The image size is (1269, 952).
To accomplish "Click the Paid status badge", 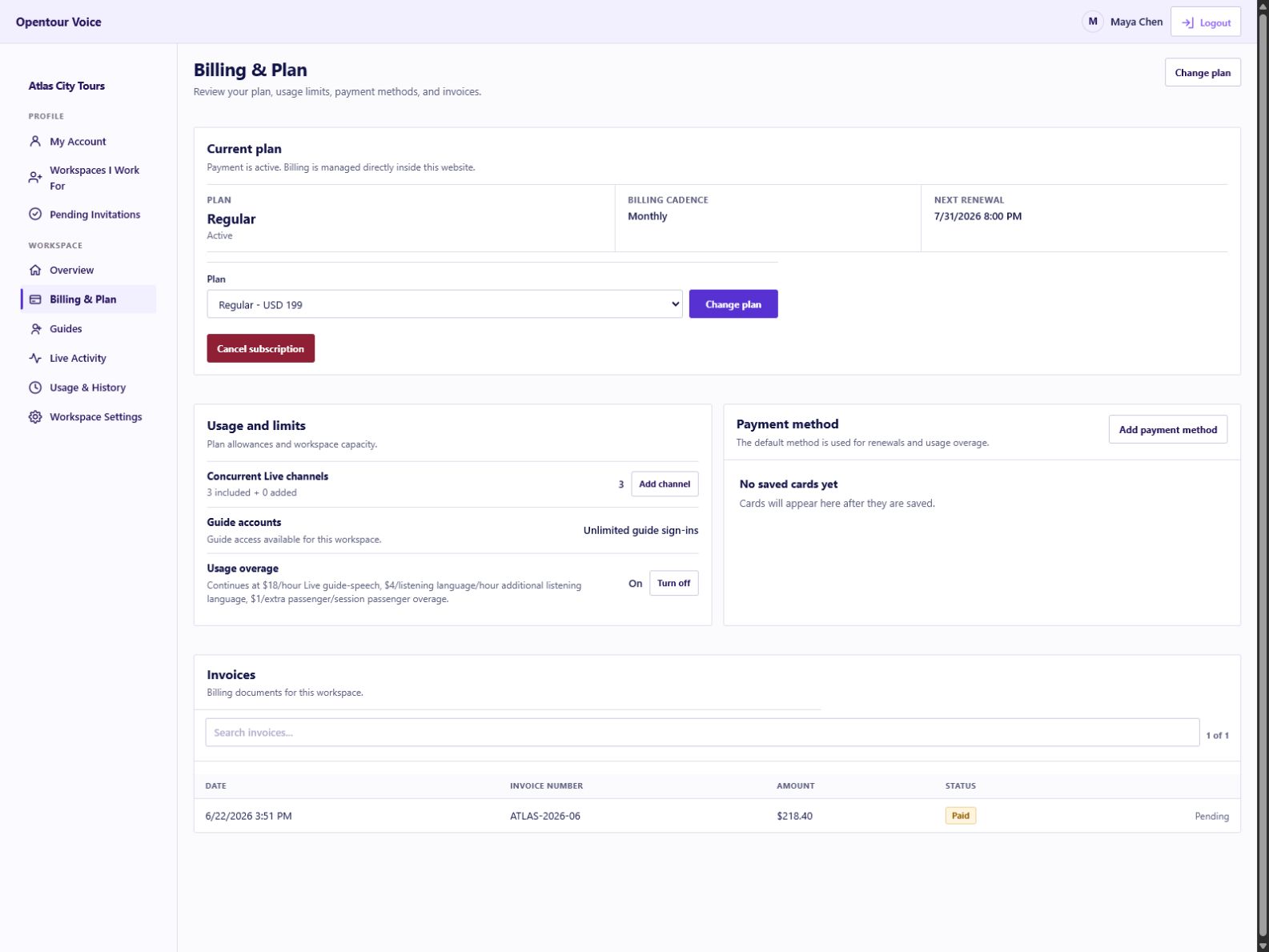I will tap(961, 816).
